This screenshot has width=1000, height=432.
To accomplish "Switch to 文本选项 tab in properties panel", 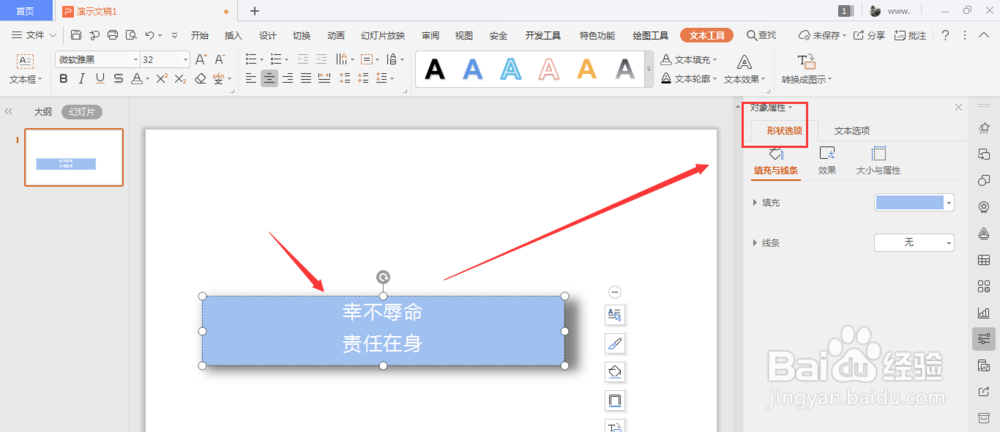I will pyautogui.click(x=852, y=131).
